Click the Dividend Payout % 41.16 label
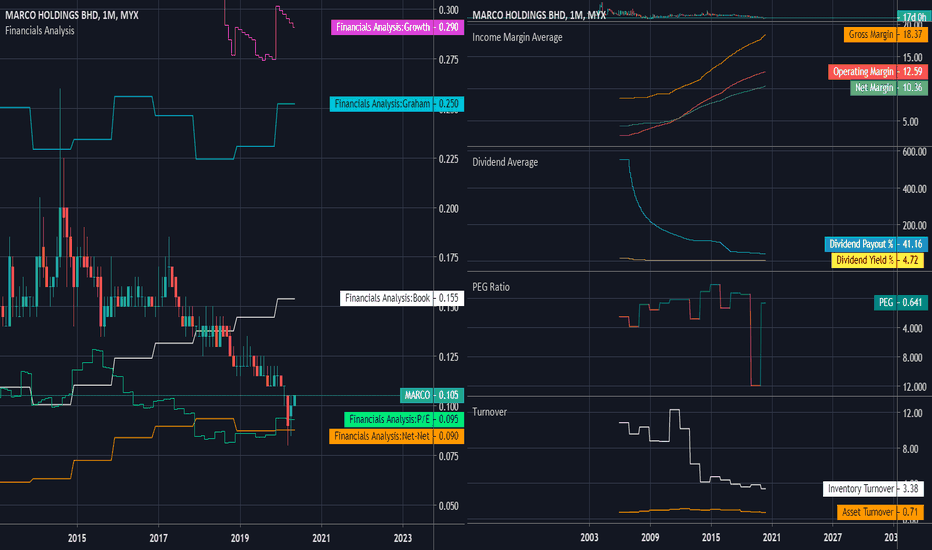Viewport: 932px width, 550px height. 876,244
